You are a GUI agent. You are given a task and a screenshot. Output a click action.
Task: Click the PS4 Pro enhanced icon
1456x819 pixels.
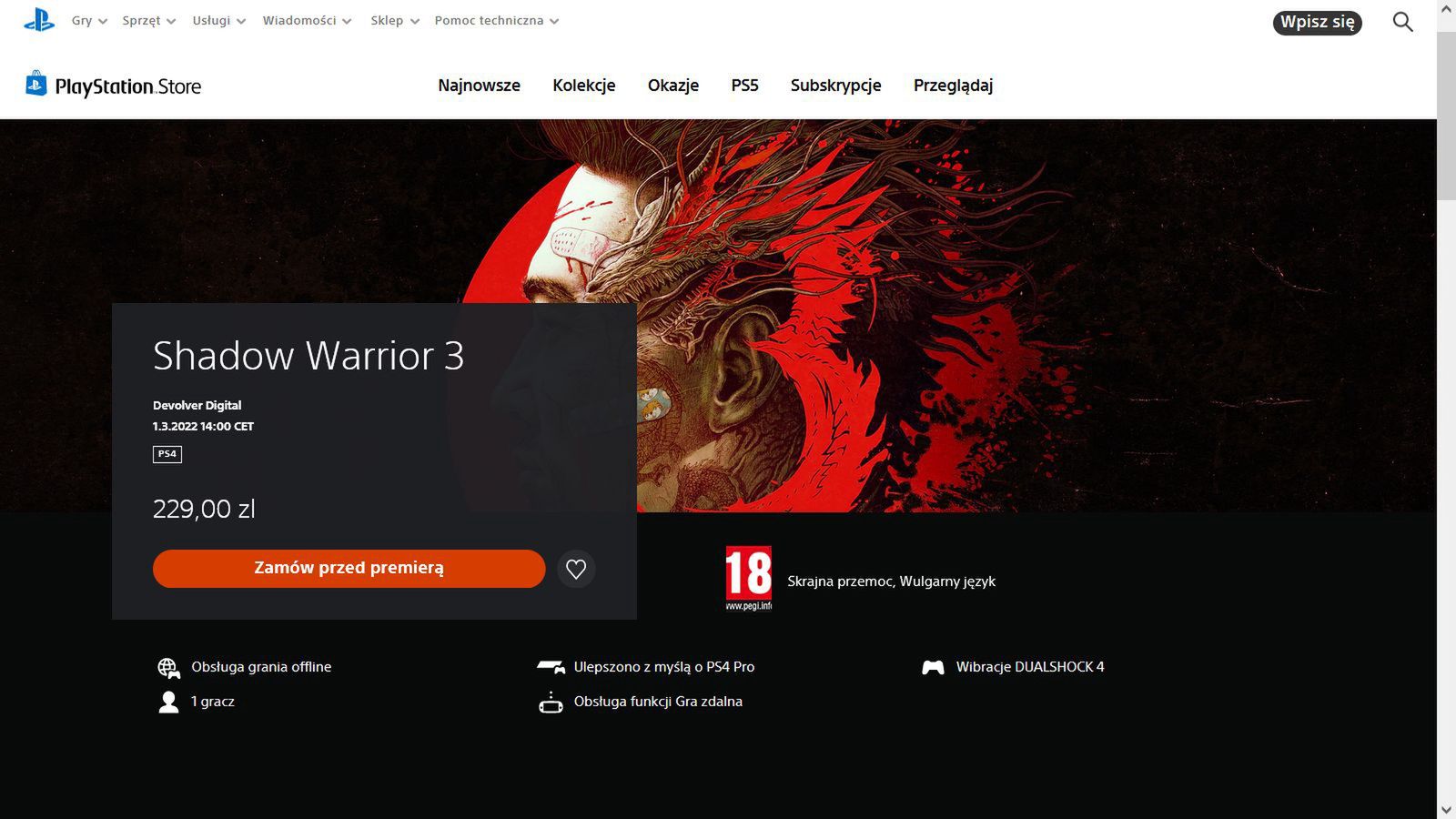click(x=551, y=667)
